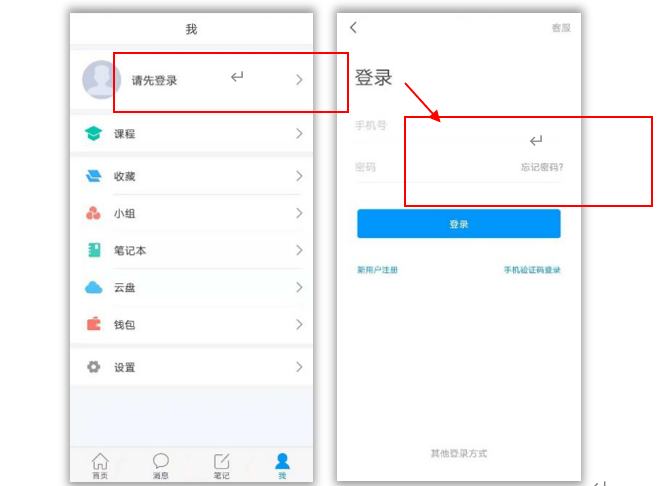Screen dimensions: 661x486
Task: Switch to the 消息 messages tab
Action: (x=161, y=466)
